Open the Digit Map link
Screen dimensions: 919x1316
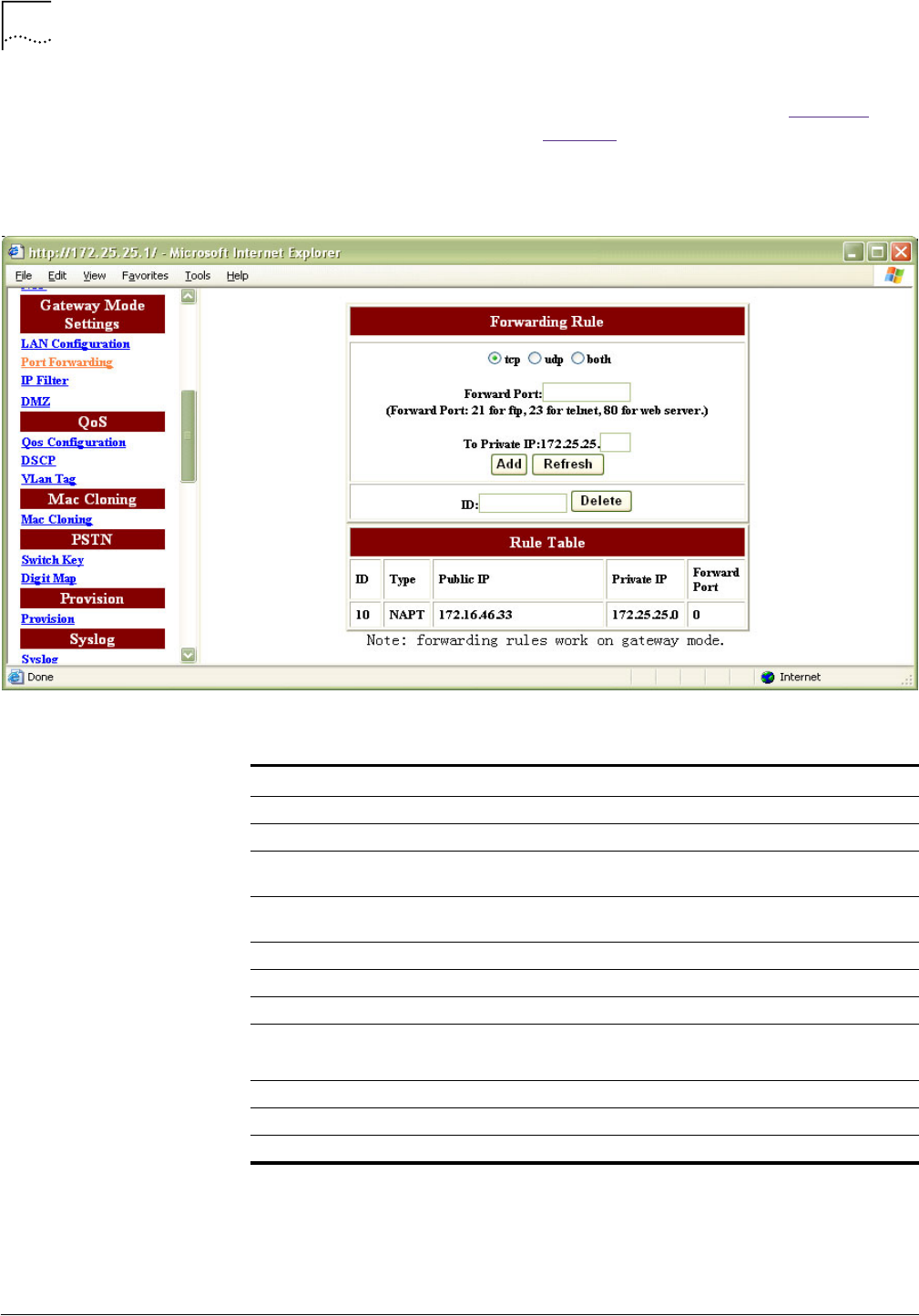click(49, 578)
